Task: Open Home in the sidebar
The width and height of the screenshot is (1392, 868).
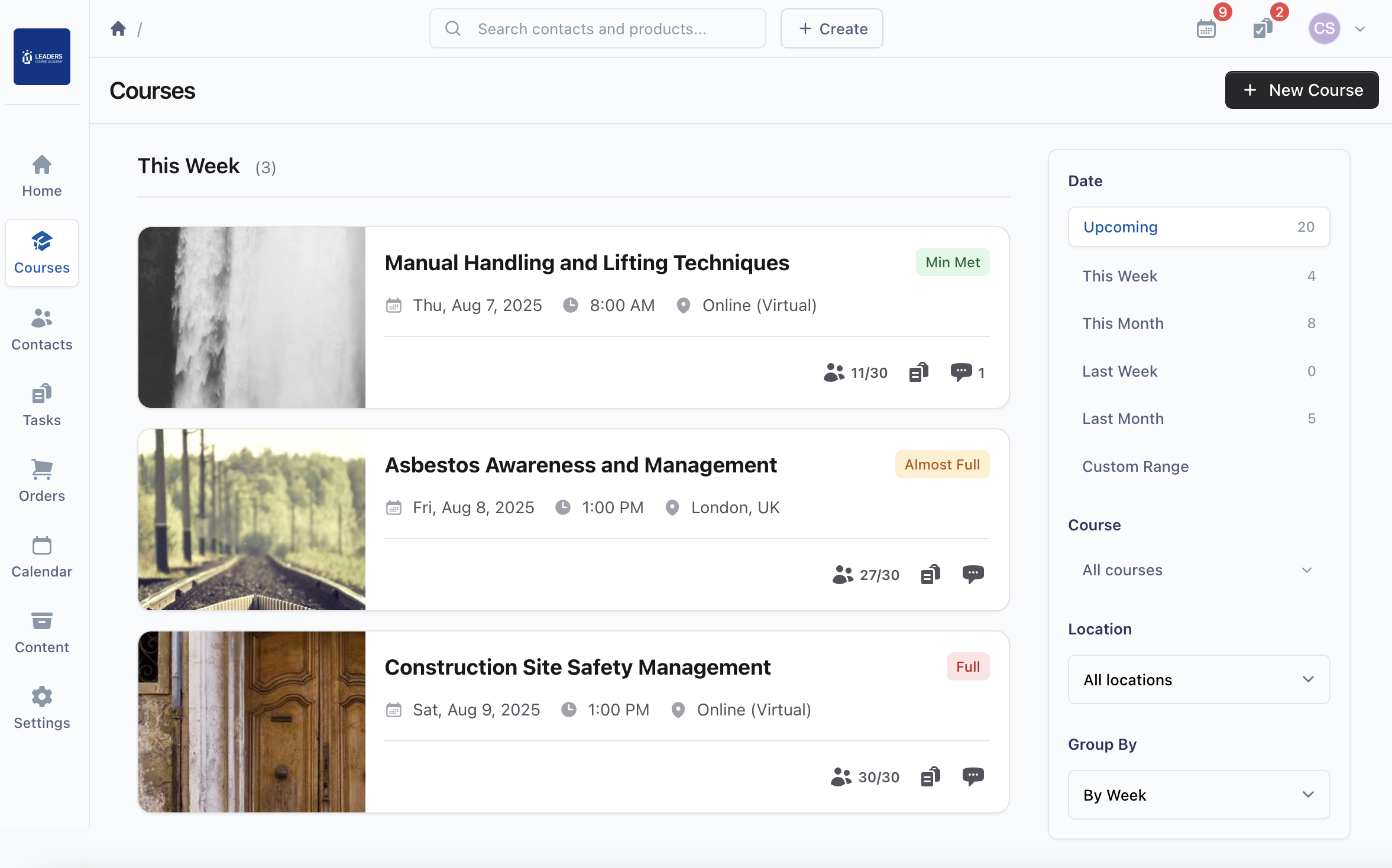Action: [42, 176]
